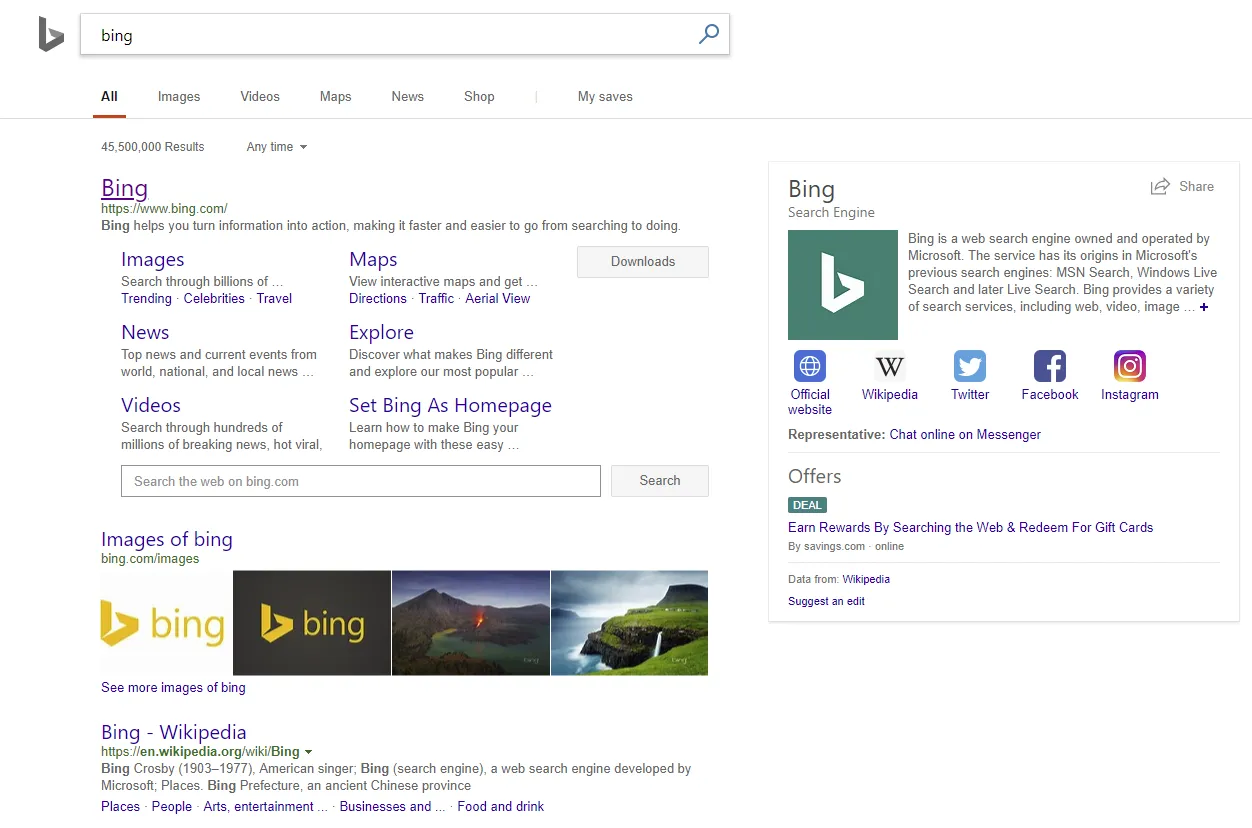
Task: Click the Bing logo image in the knowledge panel
Action: (843, 285)
